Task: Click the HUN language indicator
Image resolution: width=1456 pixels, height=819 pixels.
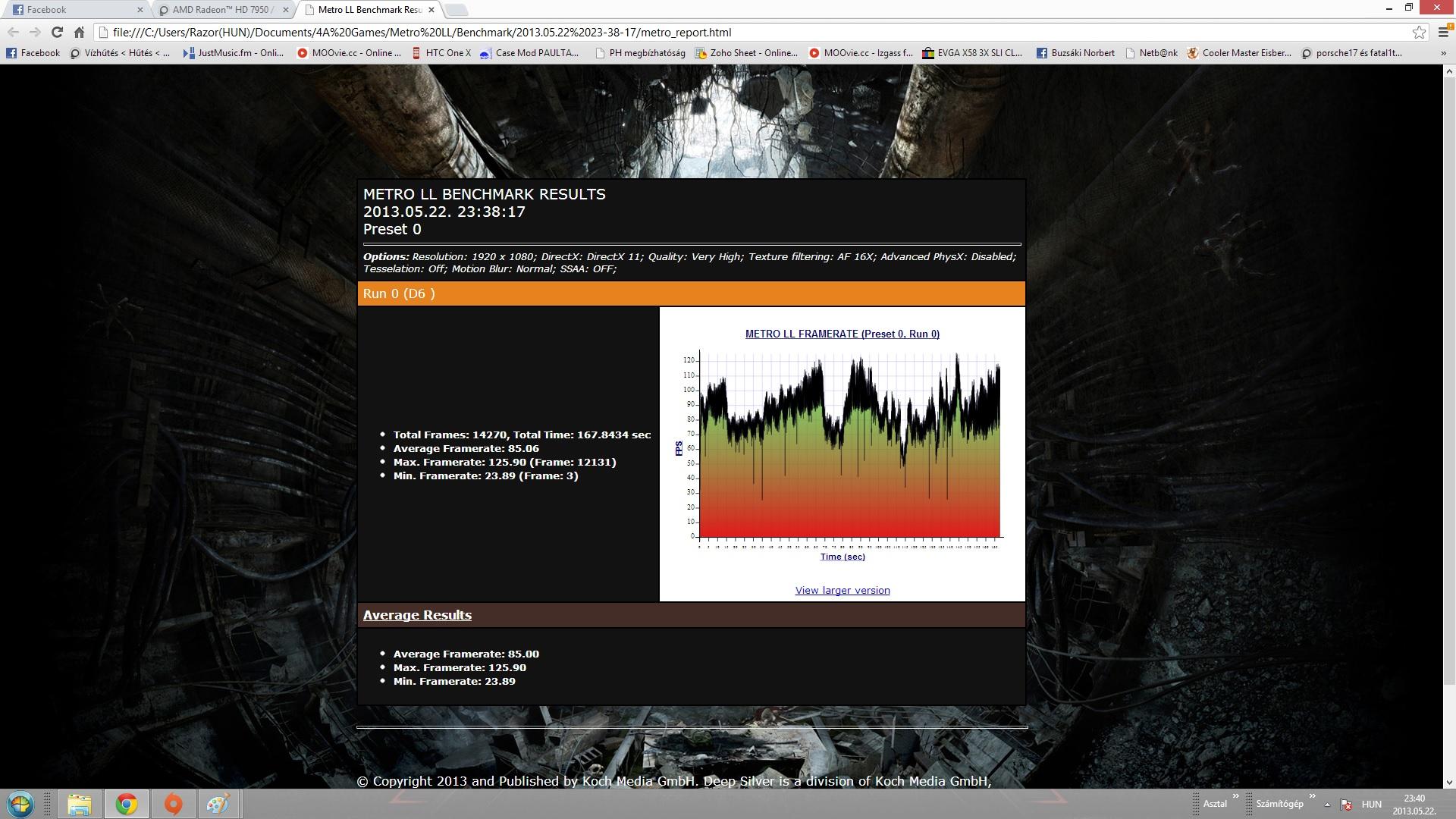Action: tap(1371, 805)
